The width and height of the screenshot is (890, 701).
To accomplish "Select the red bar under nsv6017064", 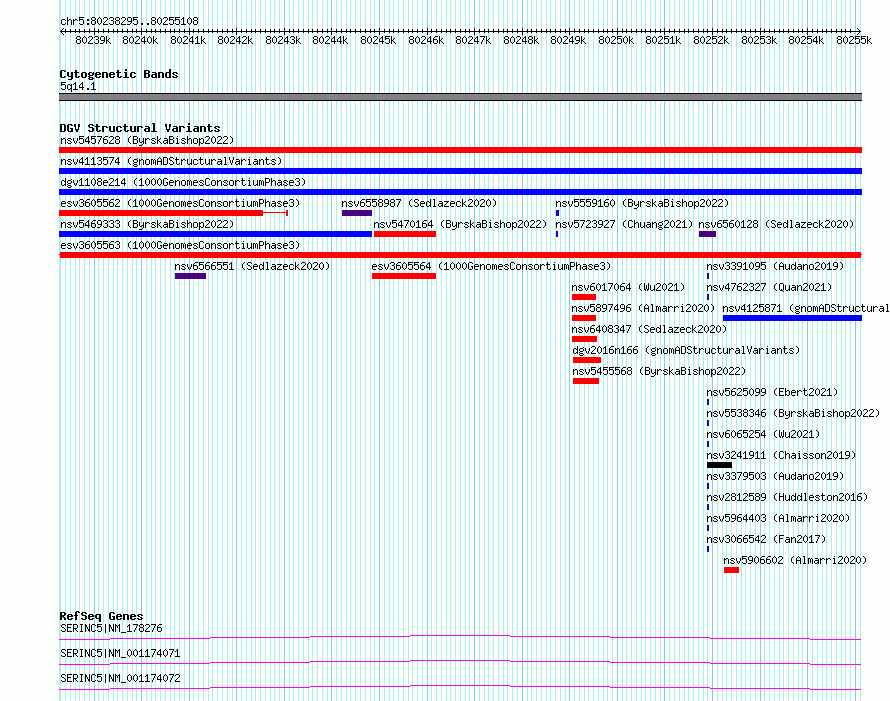I will tap(584, 297).
